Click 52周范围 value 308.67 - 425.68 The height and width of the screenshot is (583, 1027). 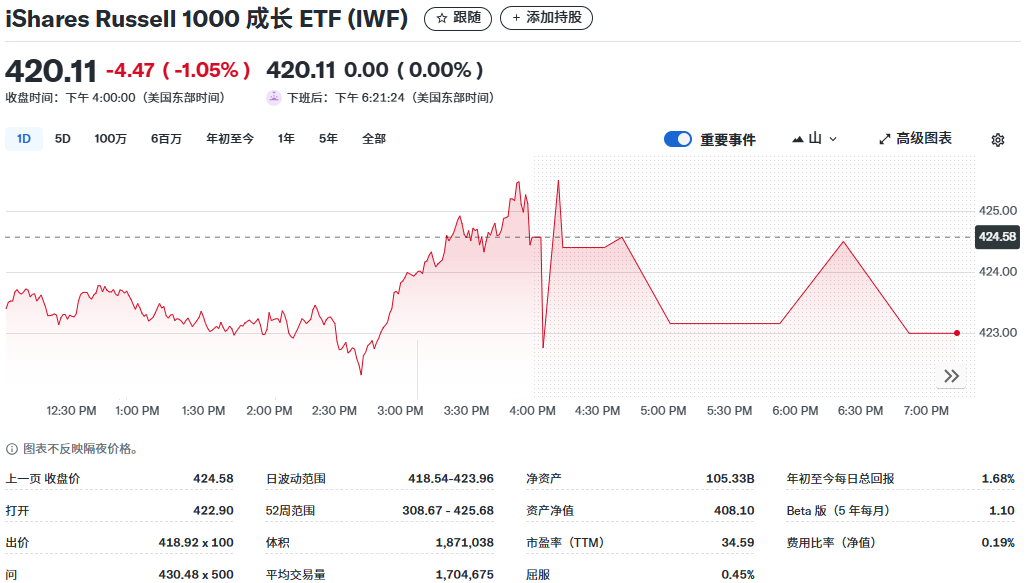click(x=448, y=511)
